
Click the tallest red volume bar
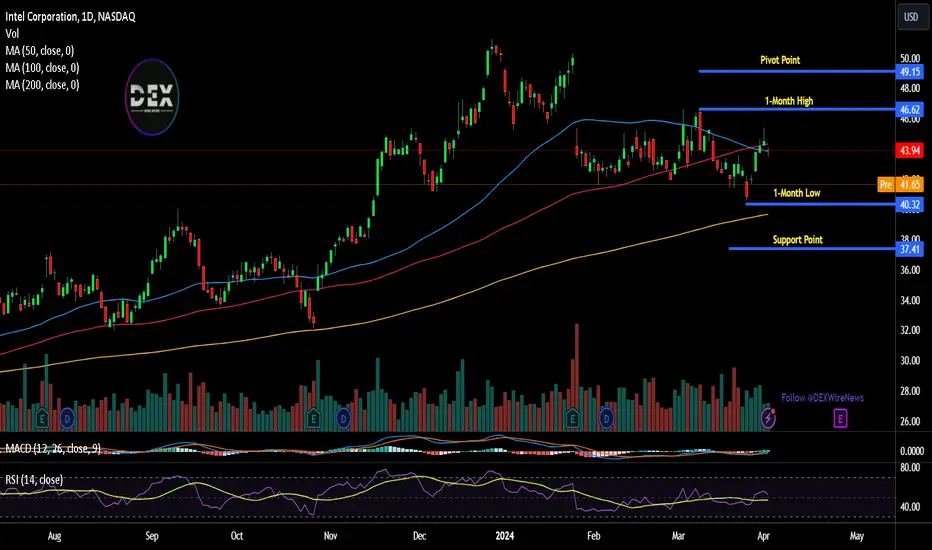click(576, 377)
